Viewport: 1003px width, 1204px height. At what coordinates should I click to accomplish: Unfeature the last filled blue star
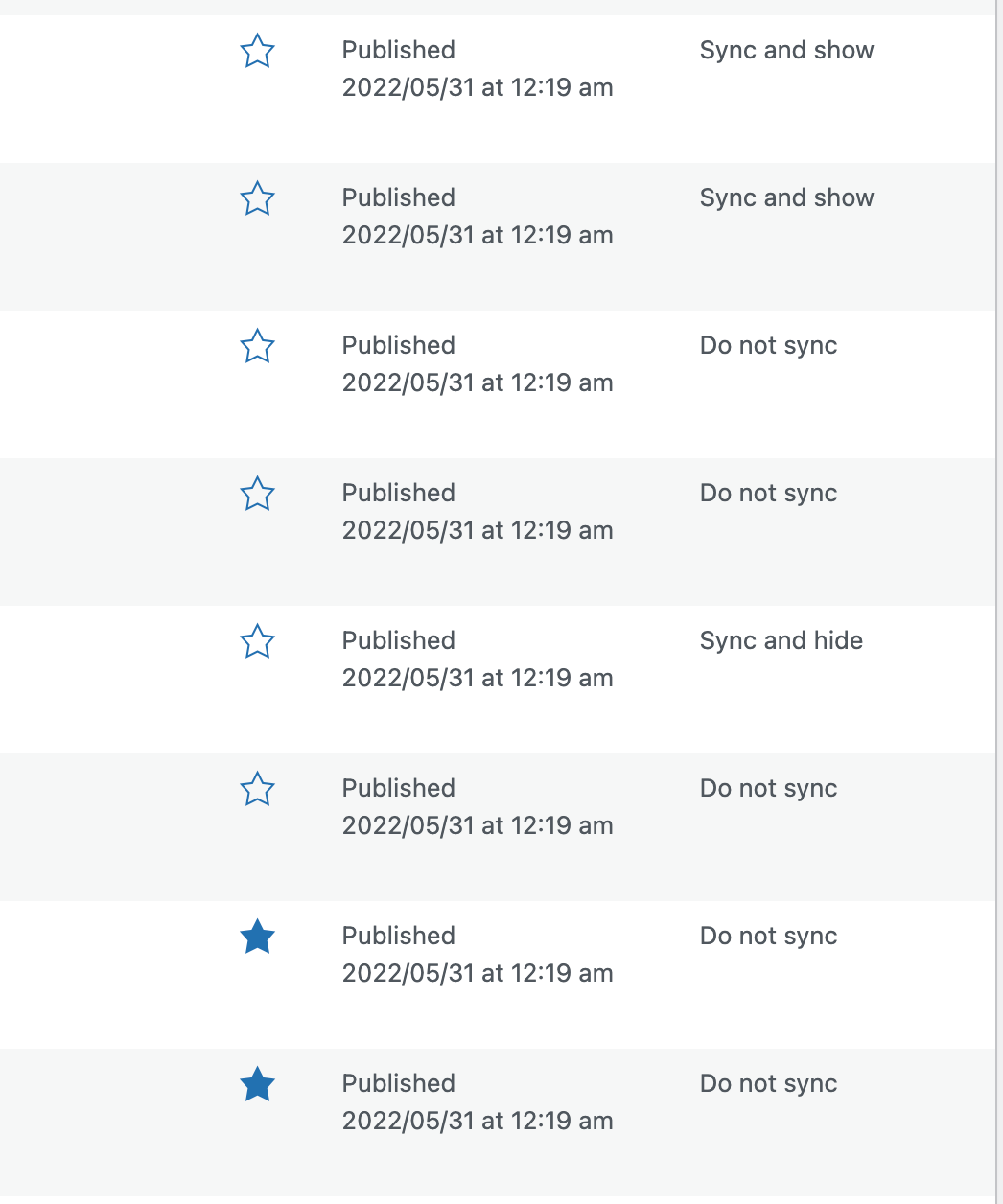[257, 1084]
